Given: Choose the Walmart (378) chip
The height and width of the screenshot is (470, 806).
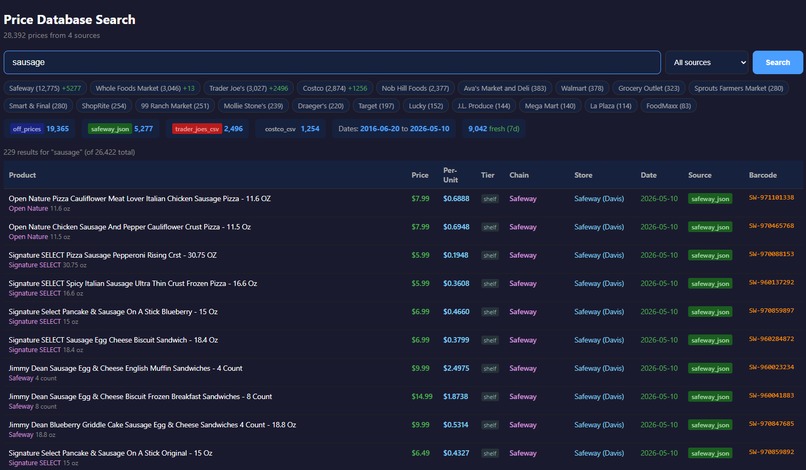Looking at the screenshot, I should tap(582, 88).
